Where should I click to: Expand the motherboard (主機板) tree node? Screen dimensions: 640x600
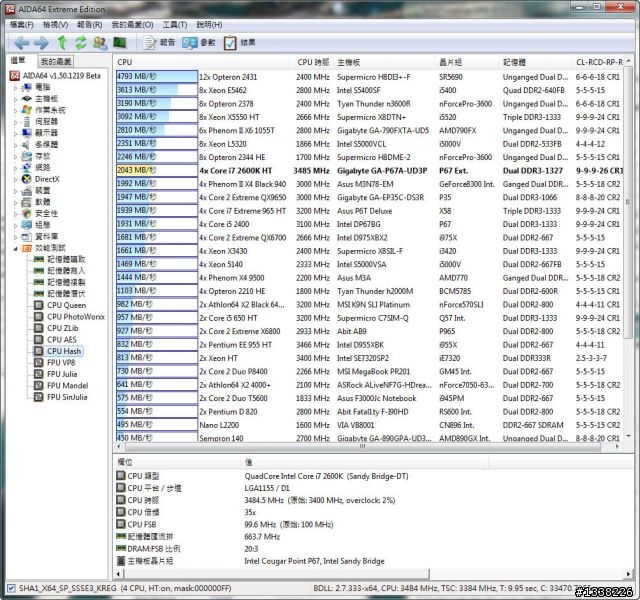click(15, 99)
